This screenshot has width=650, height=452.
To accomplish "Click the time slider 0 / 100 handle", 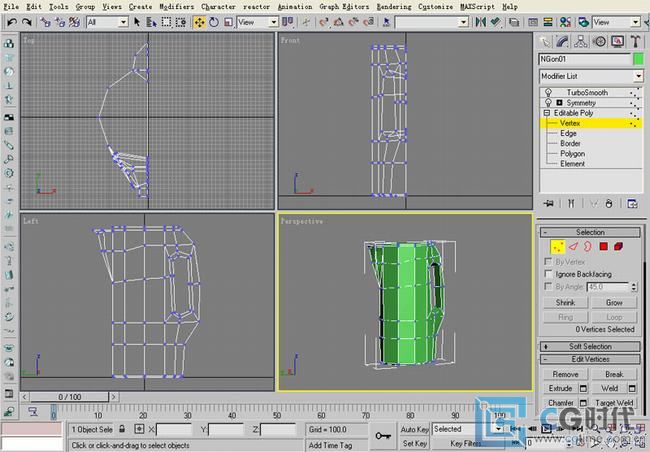I will point(69,397).
